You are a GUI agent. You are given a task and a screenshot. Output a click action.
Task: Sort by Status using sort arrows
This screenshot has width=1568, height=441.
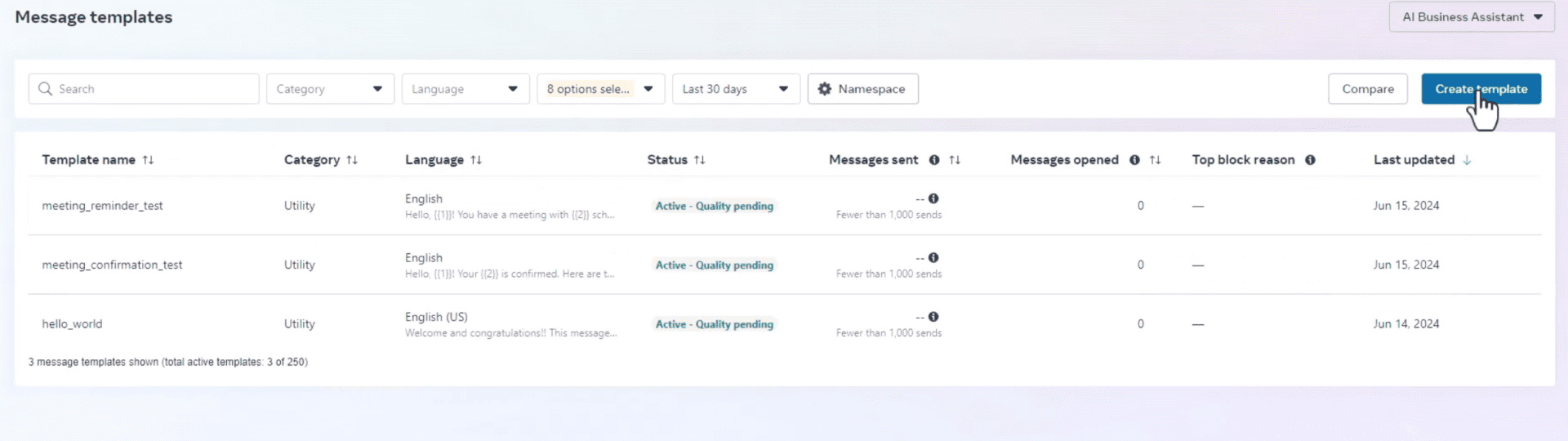[700, 160]
